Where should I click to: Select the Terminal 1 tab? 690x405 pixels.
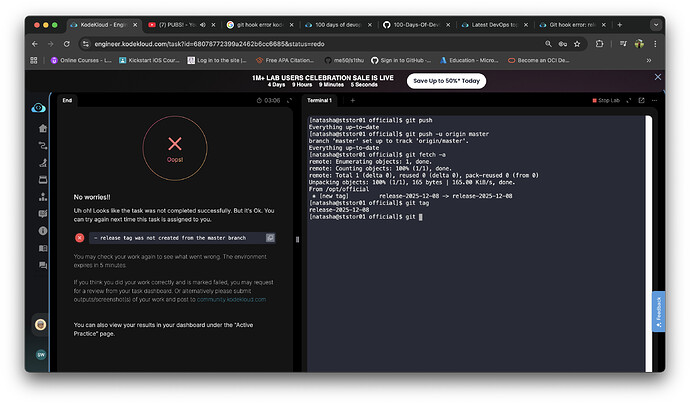tap(319, 101)
